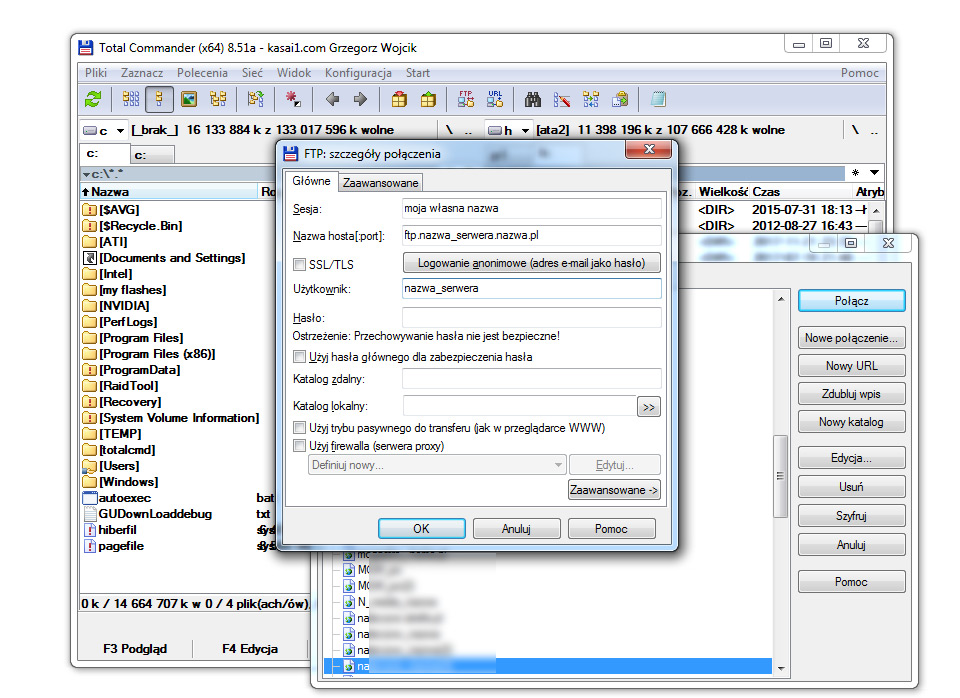The height and width of the screenshot is (698, 960).
Task: Click the hiberfil file icon
Action: [89, 530]
